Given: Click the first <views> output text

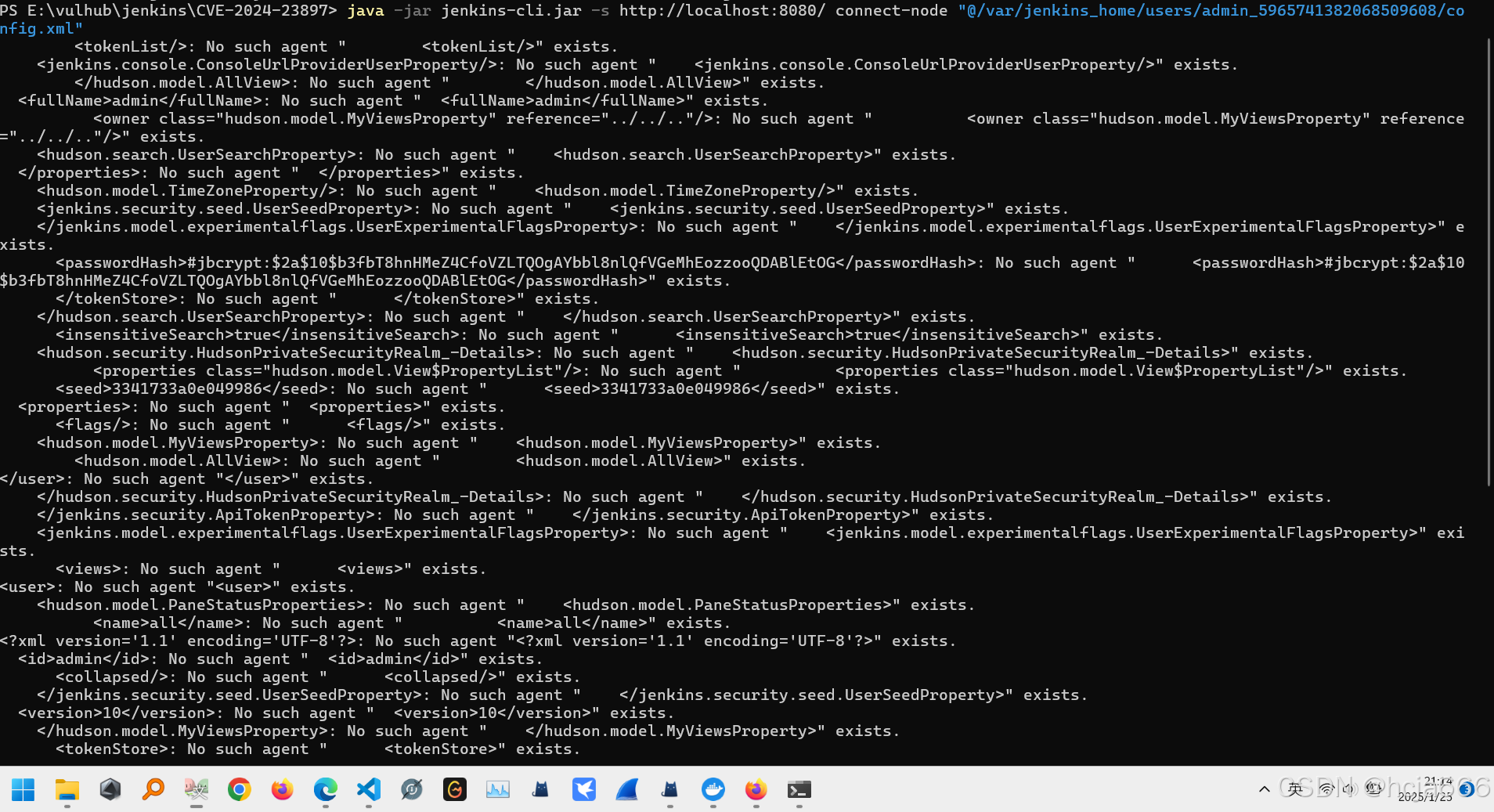Looking at the screenshot, I should tap(88, 568).
